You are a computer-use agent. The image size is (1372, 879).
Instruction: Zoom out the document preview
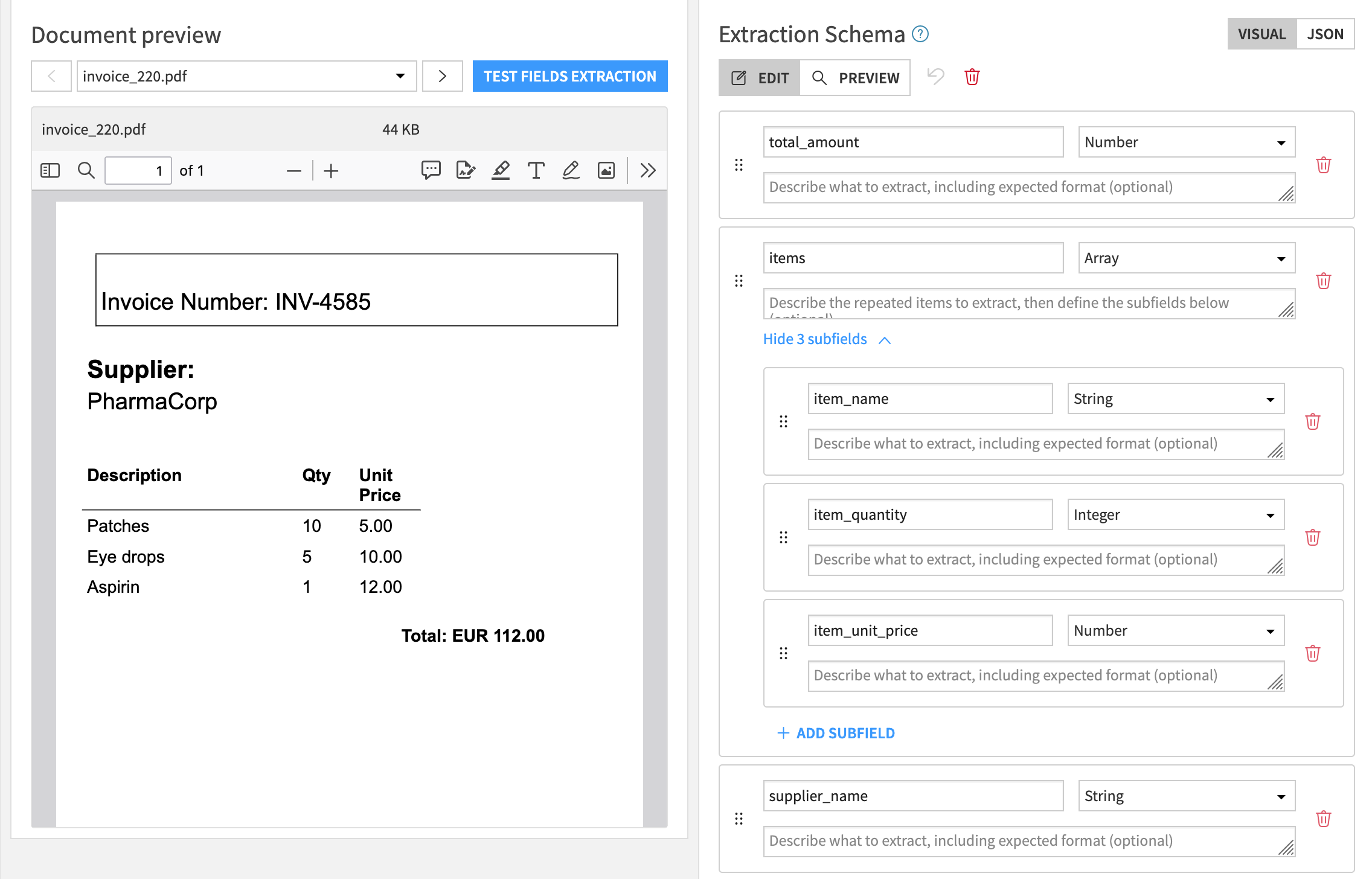click(293, 170)
